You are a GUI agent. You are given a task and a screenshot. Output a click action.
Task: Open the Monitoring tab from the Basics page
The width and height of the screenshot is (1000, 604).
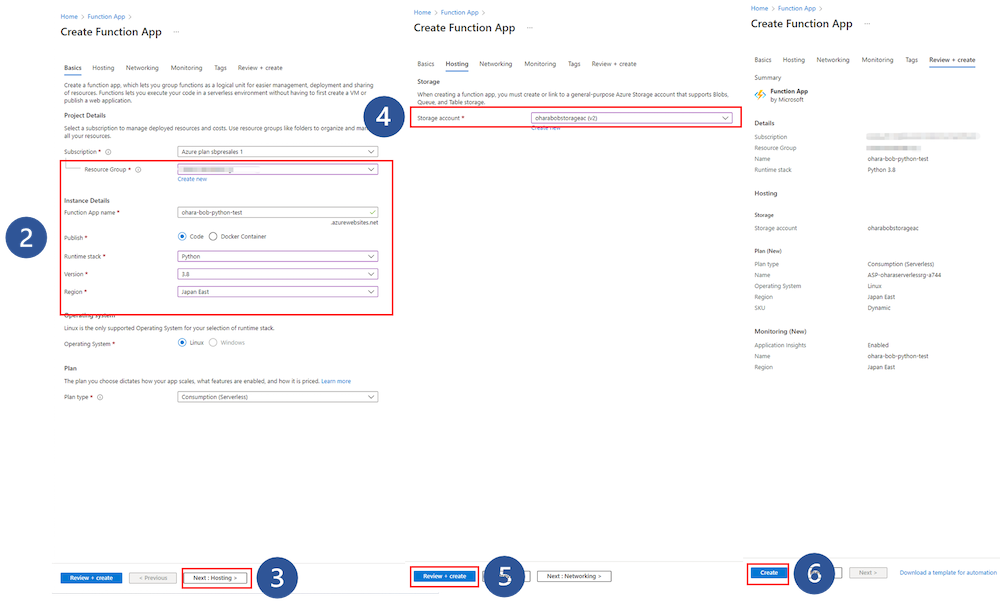(x=186, y=68)
